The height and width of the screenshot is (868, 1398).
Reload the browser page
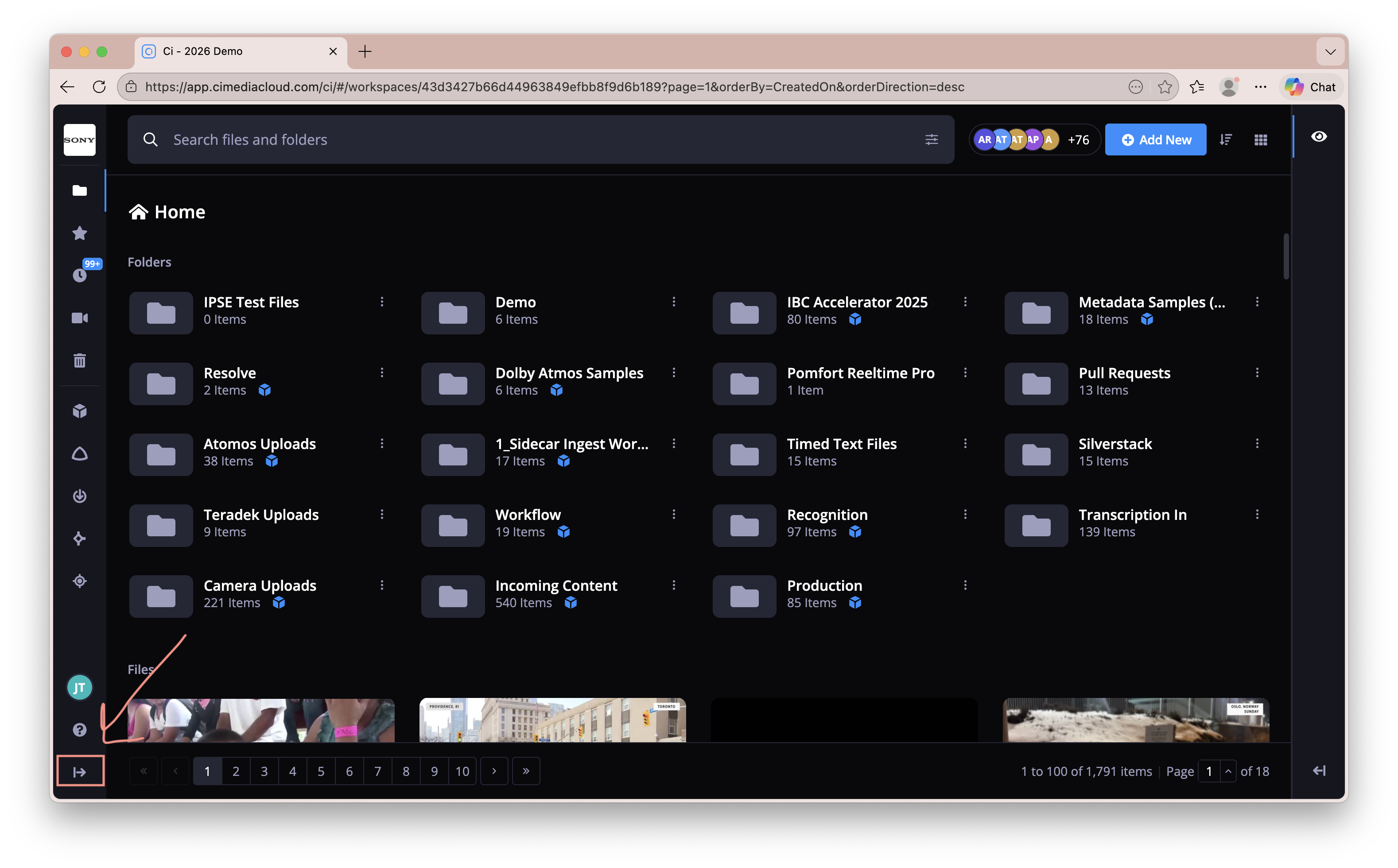pyautogui.click(x=99, y=87)
